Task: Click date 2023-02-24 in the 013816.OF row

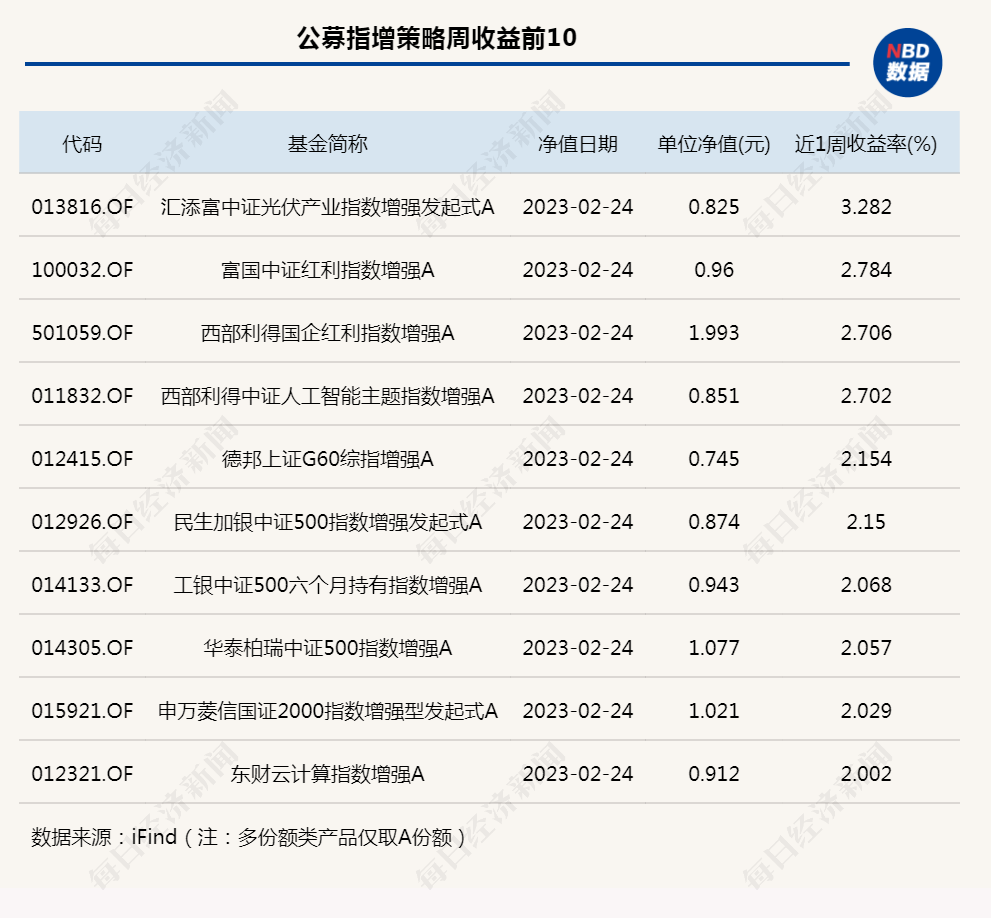Action: pos(578,207)
